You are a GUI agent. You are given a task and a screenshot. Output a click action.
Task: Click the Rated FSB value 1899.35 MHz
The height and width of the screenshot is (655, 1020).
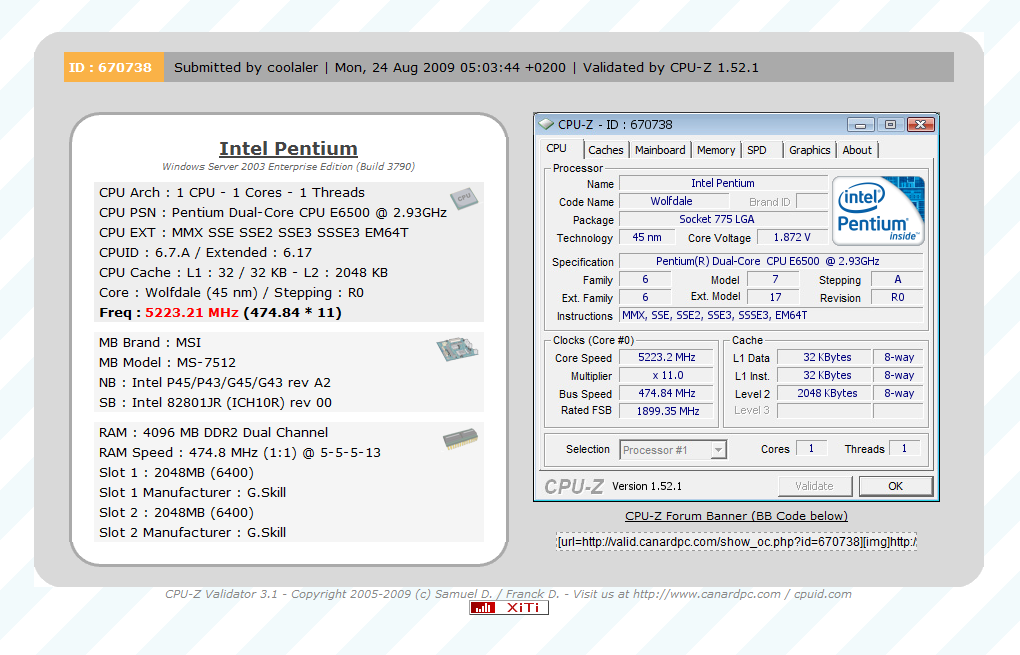point(667,411)
